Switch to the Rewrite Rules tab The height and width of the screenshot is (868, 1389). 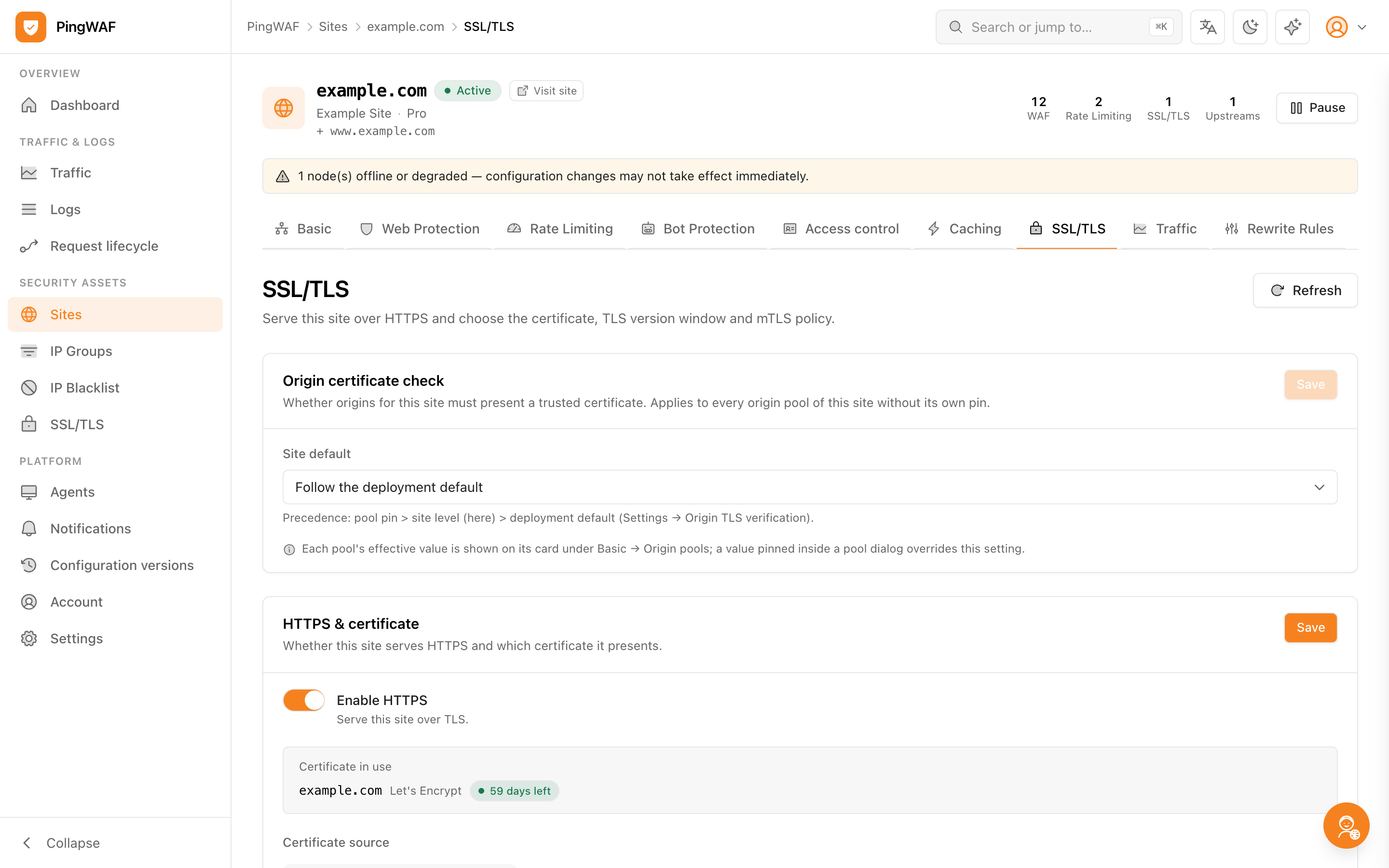point(1279,229)
